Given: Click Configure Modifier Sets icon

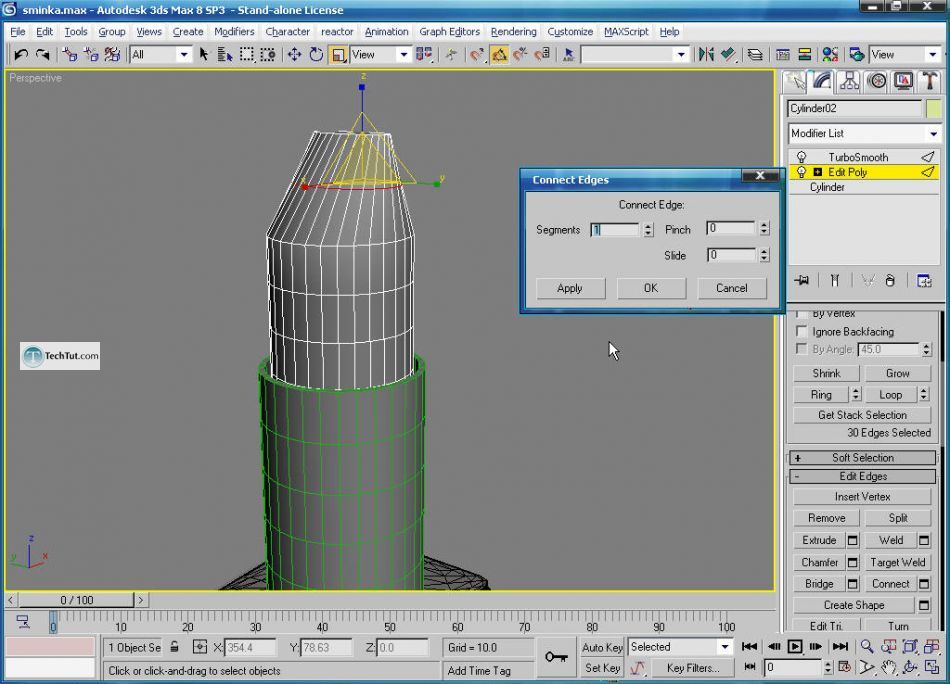Looking at the screenshot, I should pyautogui.click(x=924, y=281).
